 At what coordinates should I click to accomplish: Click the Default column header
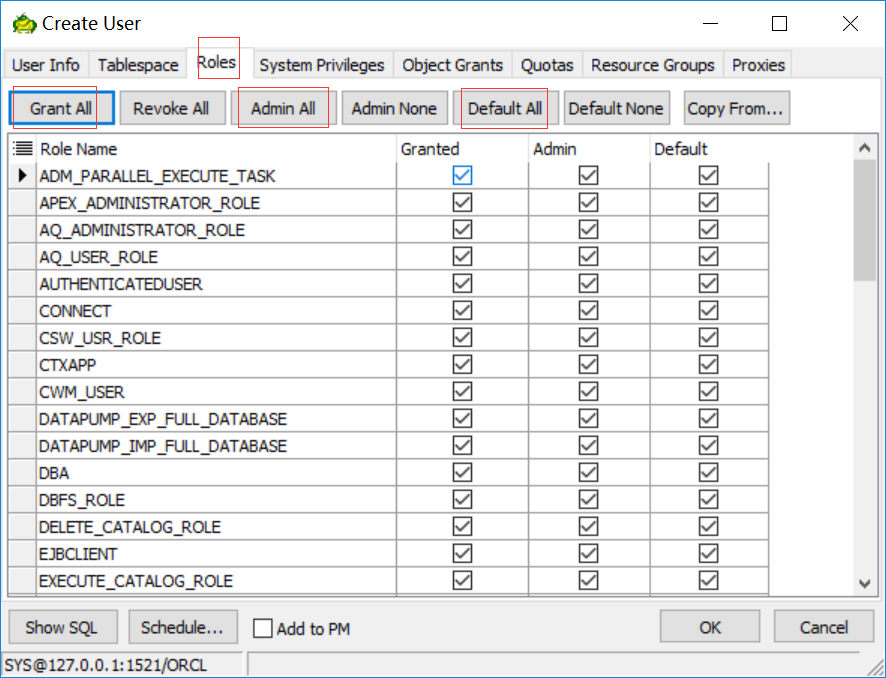[709, 149]
